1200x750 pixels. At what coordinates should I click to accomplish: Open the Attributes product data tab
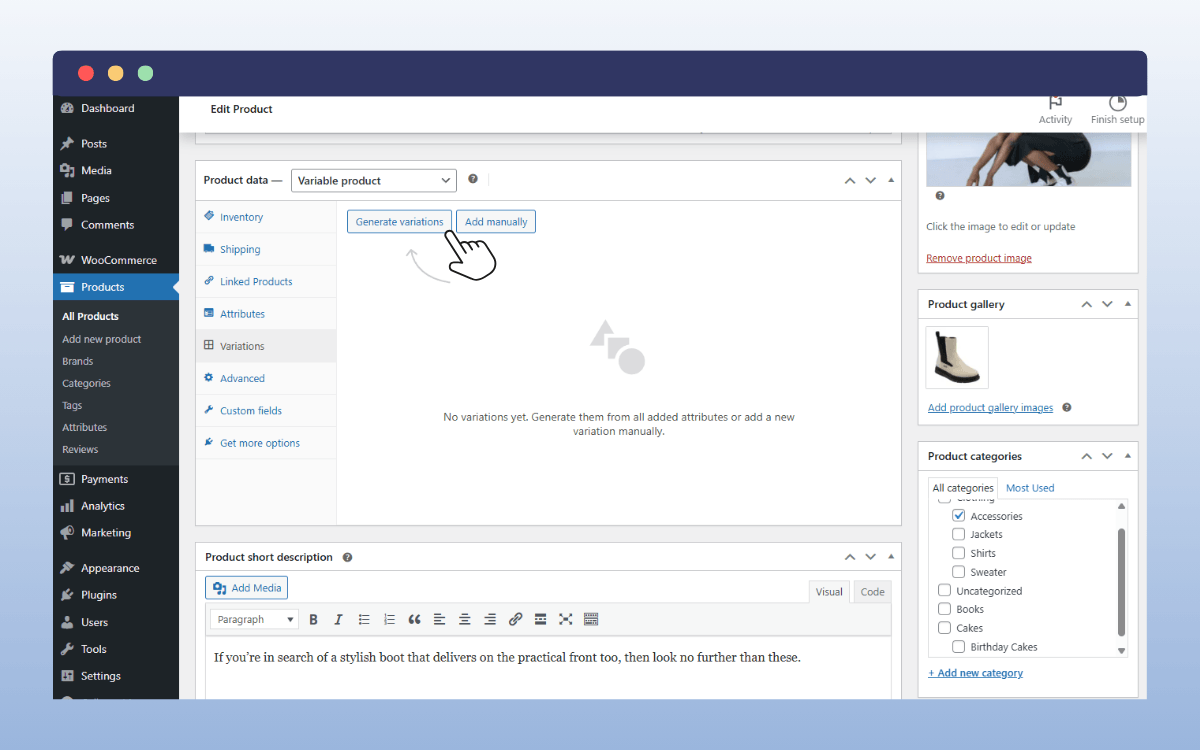tap(242, 314)
